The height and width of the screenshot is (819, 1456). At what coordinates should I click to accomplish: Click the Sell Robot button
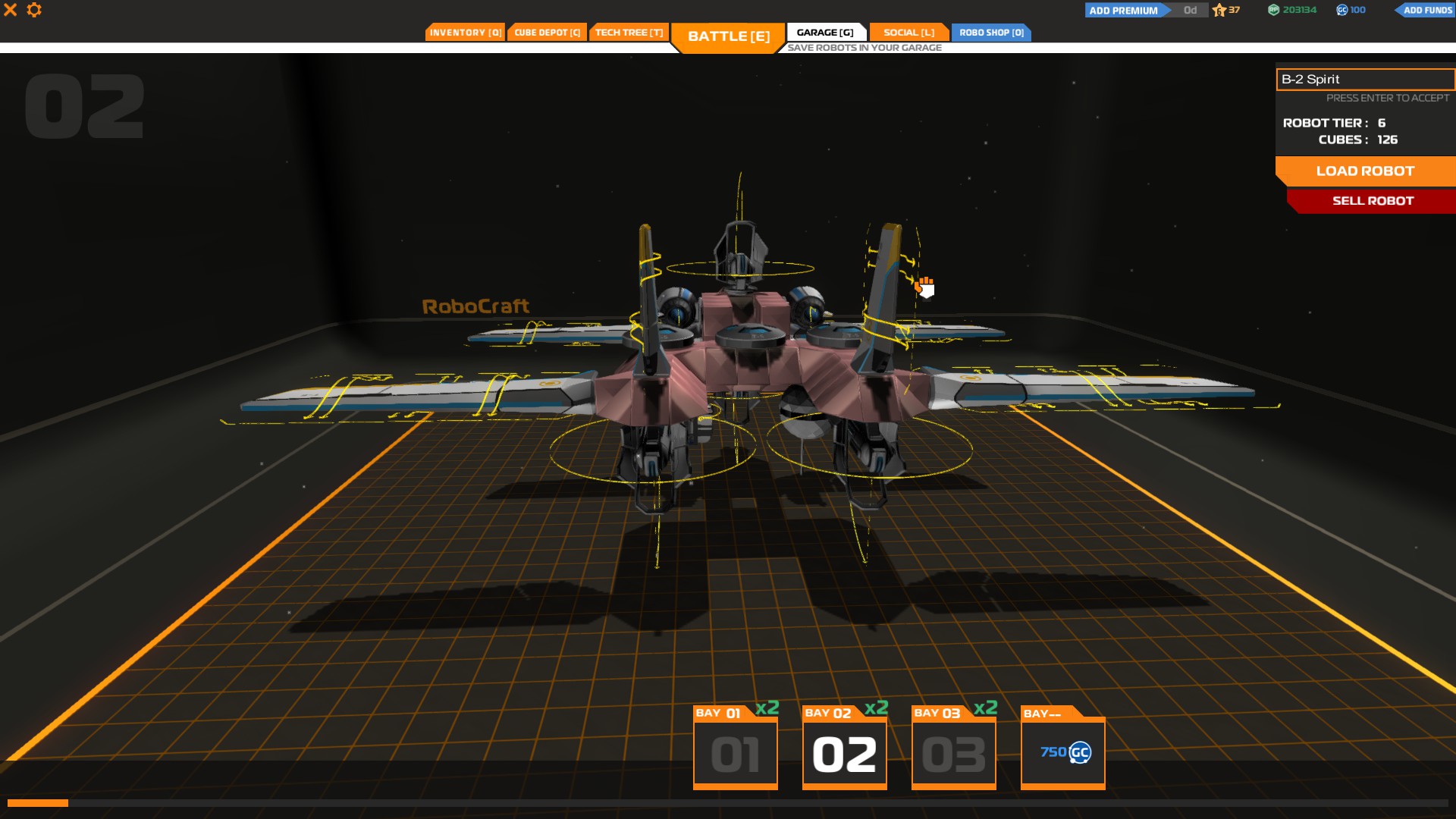(x=1373, y=201)
